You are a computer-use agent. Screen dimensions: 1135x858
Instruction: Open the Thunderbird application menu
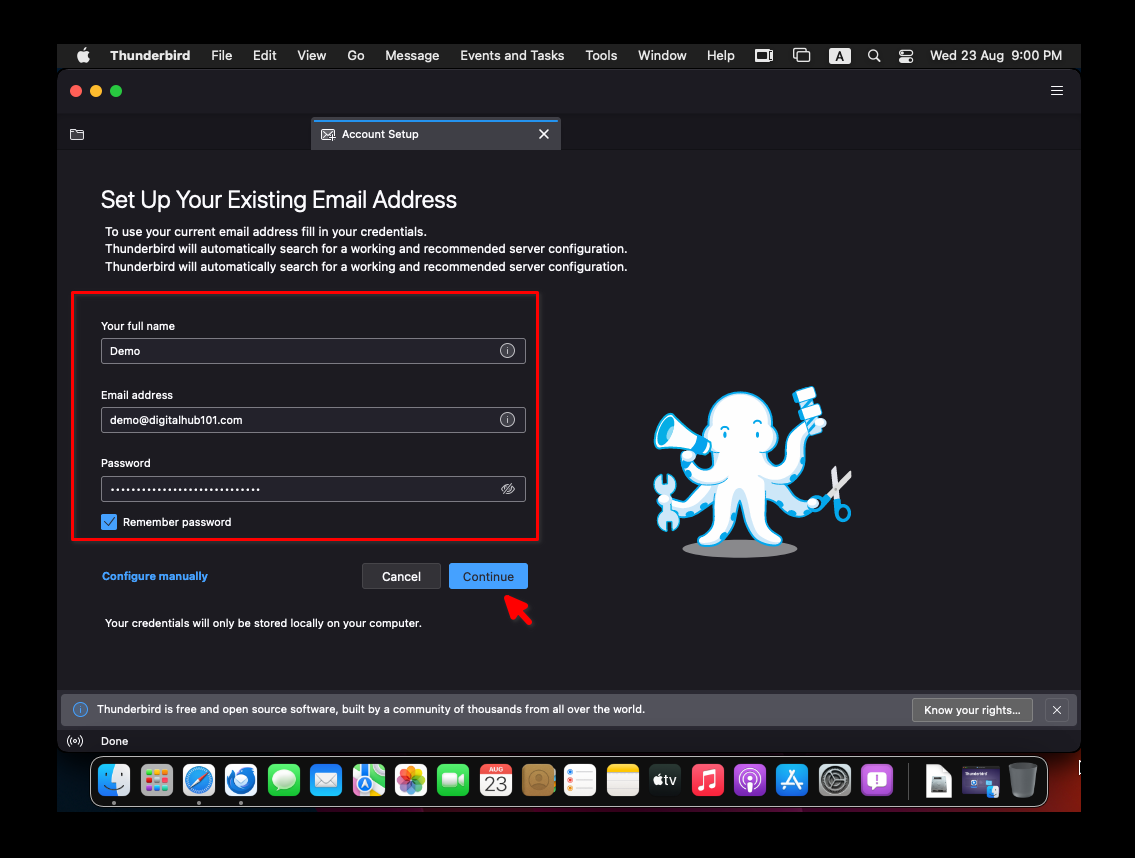click(150, 56)
